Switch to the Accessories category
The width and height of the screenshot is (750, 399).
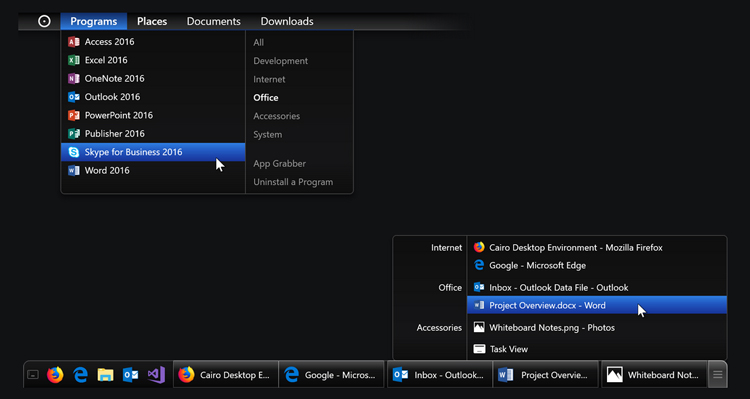[276, 116]
